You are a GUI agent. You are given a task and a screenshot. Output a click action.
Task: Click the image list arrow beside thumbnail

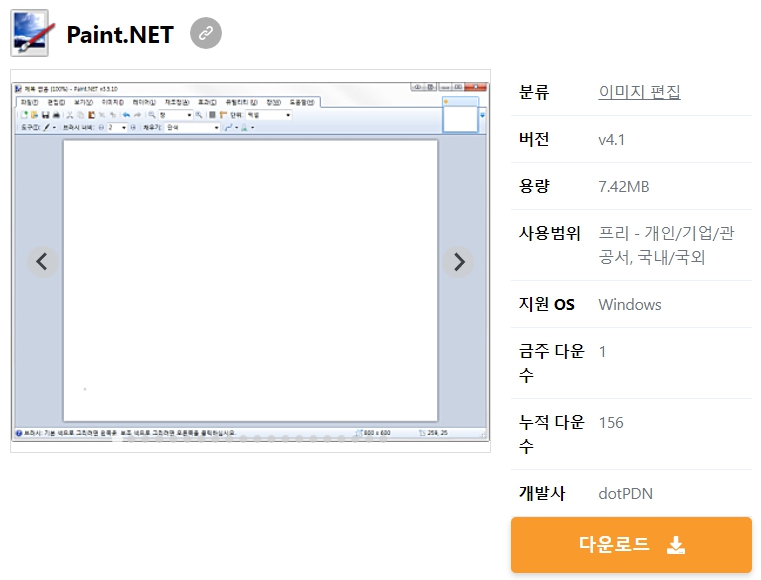click(x=482, y=115)
